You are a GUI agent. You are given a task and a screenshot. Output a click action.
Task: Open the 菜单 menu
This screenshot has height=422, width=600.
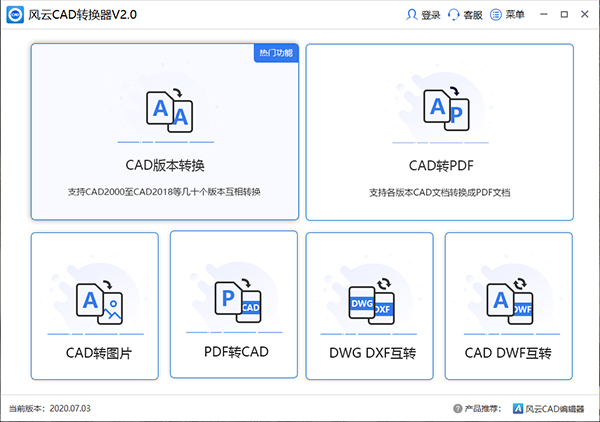[507, 15]
